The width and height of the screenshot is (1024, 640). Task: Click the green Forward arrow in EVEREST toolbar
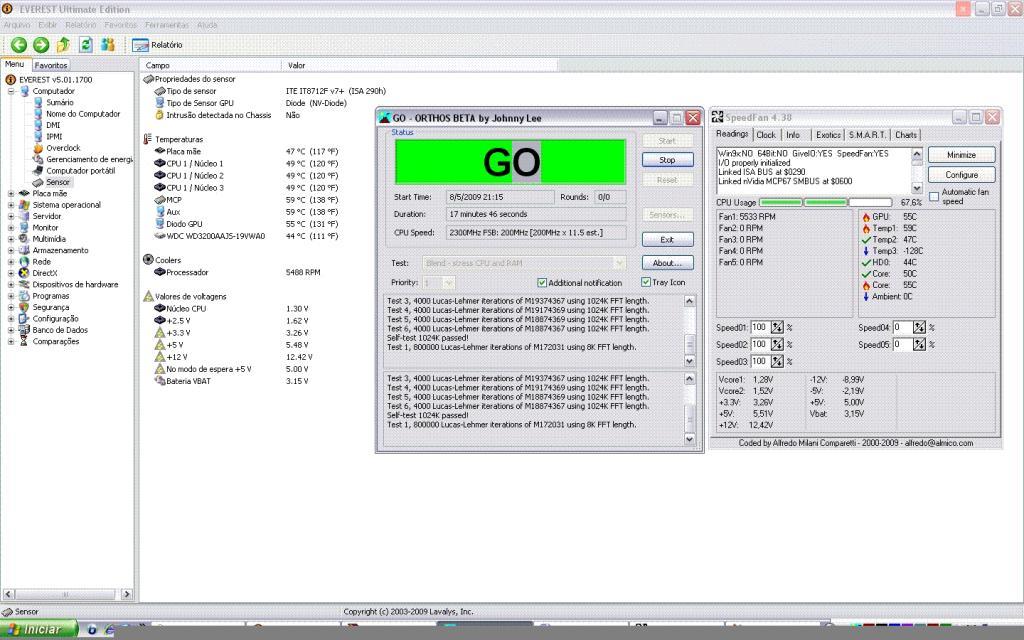[41, 44]
